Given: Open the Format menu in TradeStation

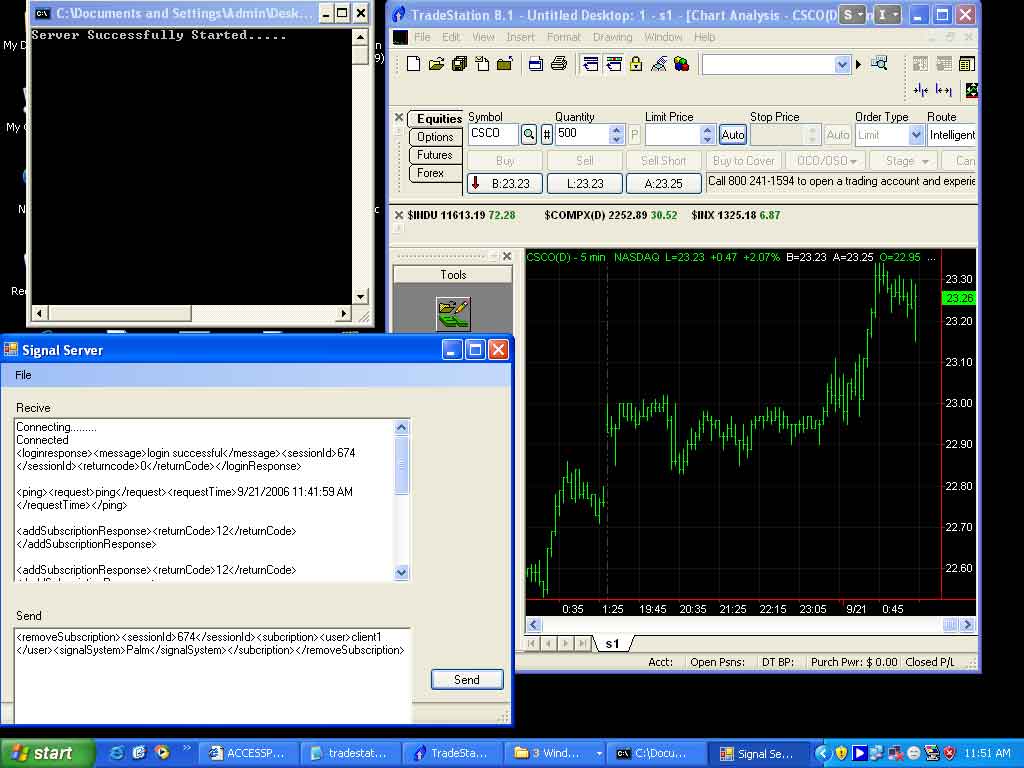Looking at the screenshot, I should point(564,37).
